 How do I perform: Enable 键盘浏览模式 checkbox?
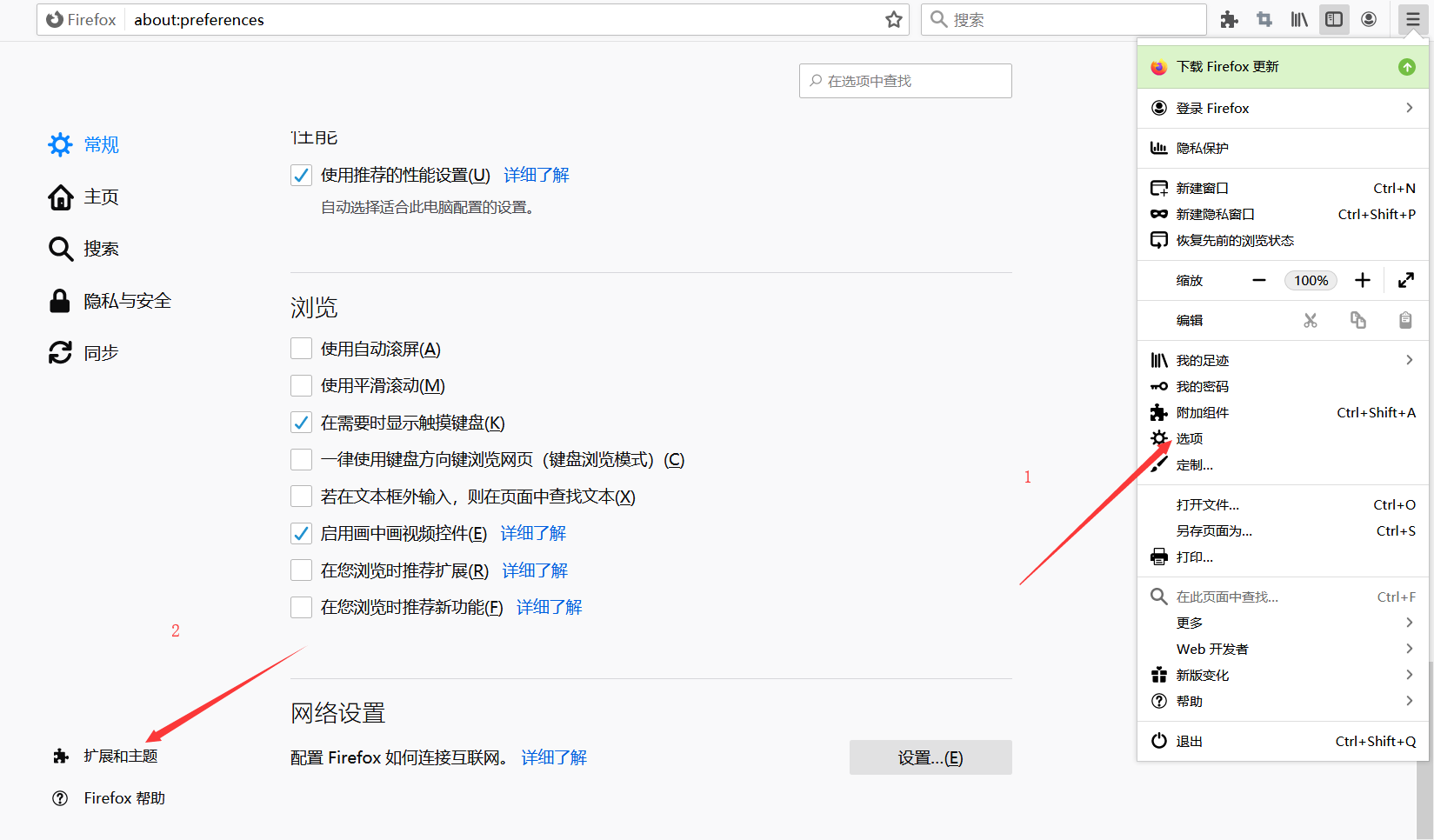pos(301,459)
